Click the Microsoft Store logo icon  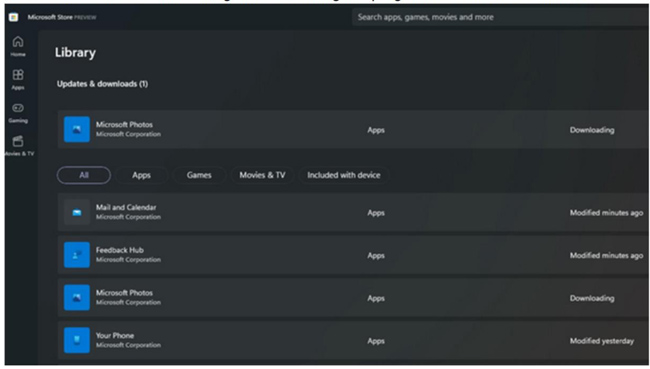click(13, 17)
